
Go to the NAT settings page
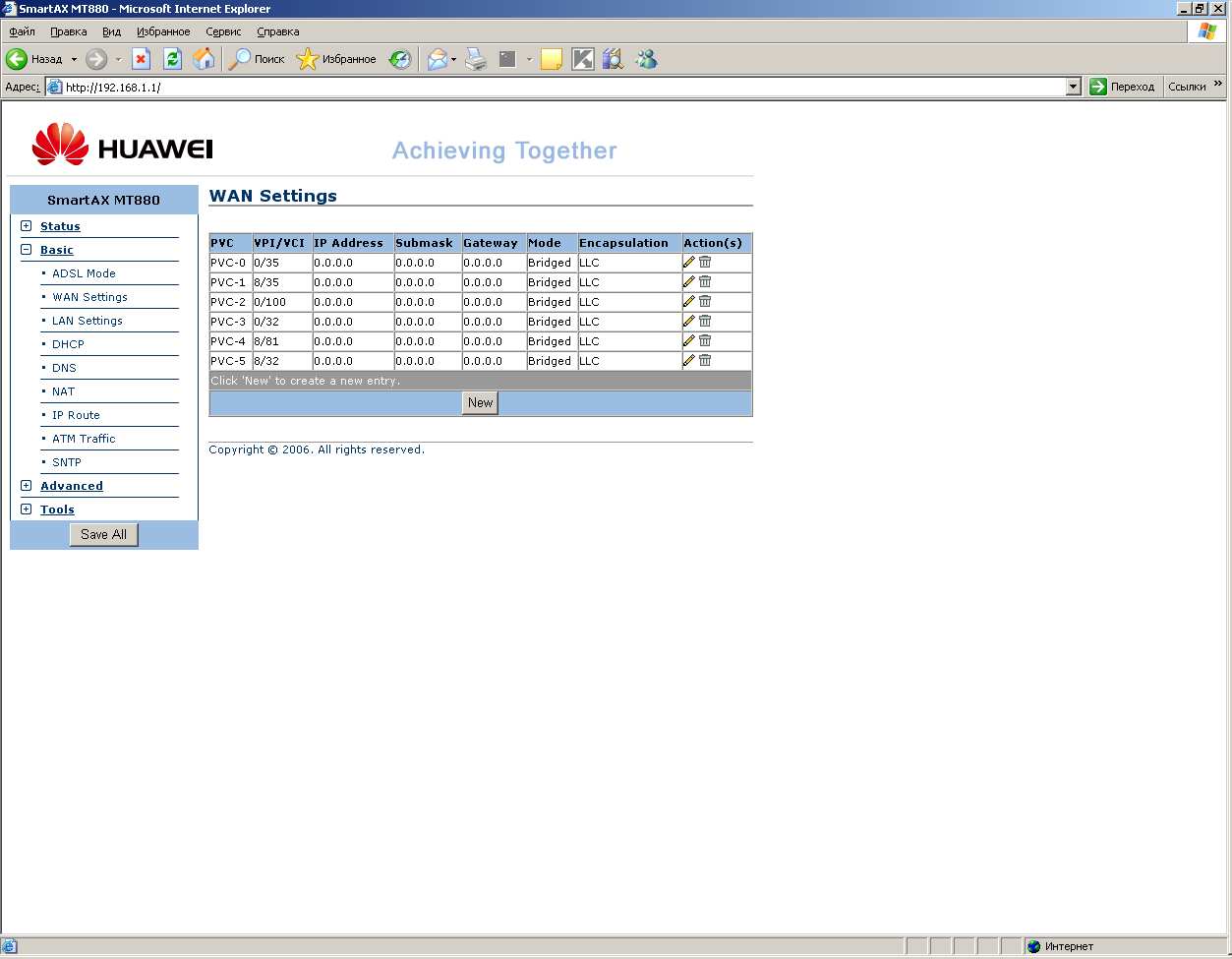(63, 391)
